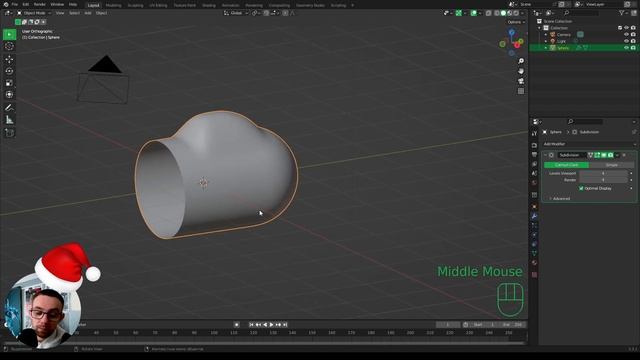Open the Texture properties tab
This screenshot has width=640, height=360.
click(534, 275)
